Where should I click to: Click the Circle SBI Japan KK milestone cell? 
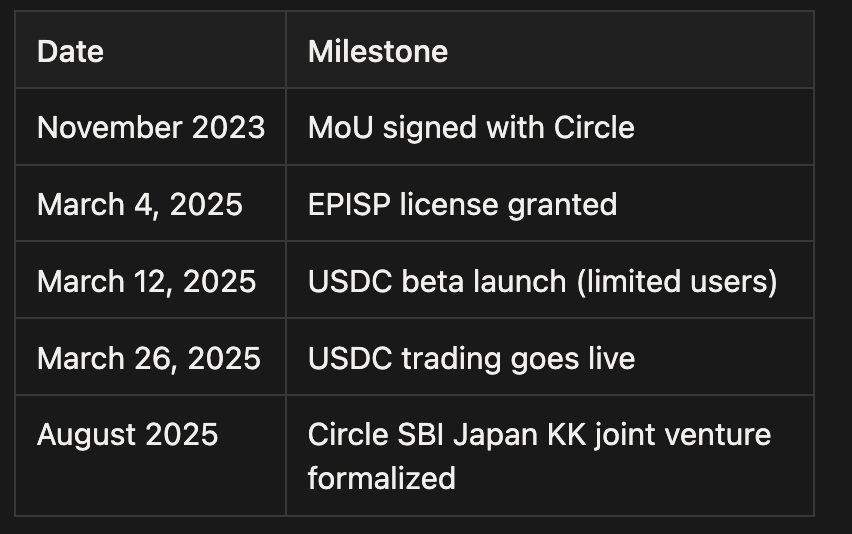point(539,456)
